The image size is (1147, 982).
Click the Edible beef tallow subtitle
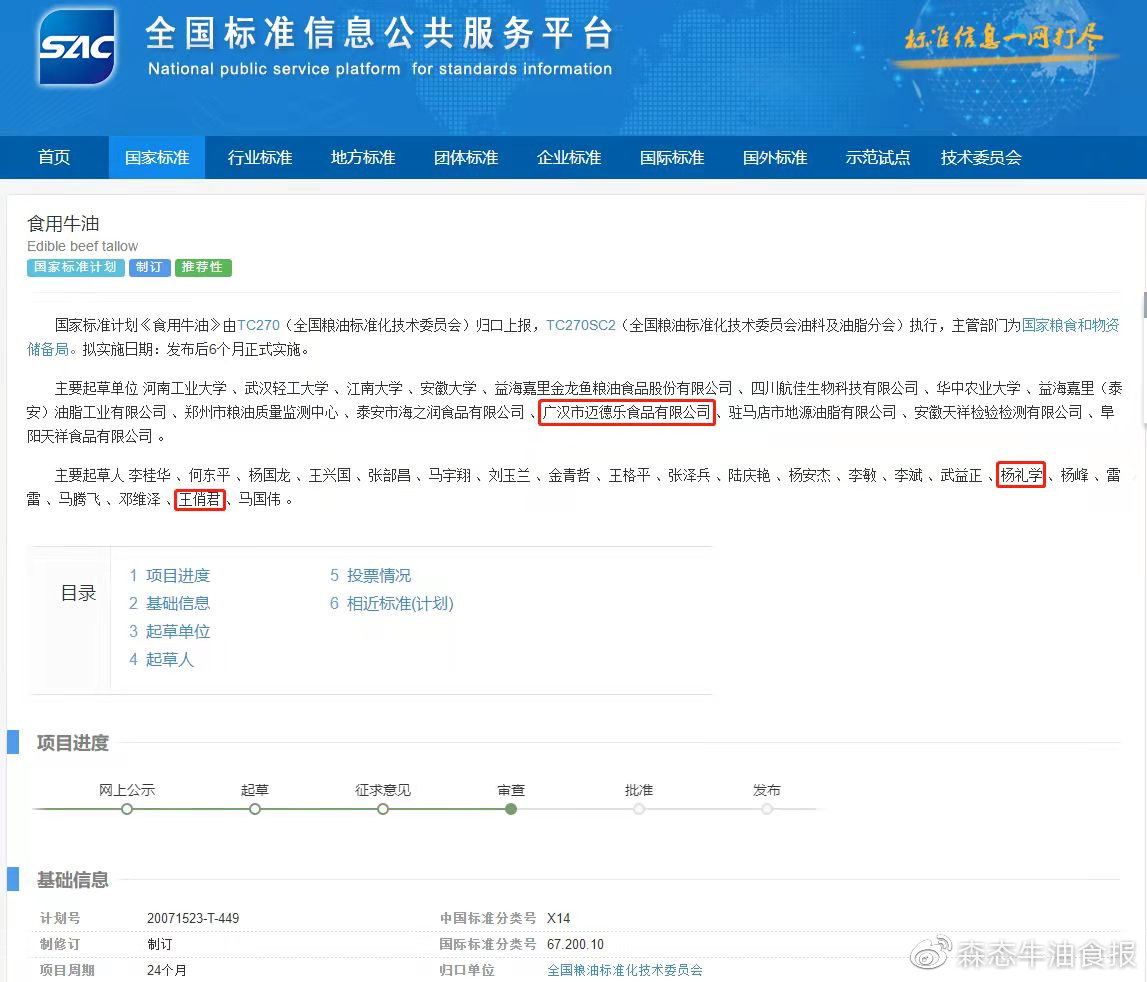point(82,247)
